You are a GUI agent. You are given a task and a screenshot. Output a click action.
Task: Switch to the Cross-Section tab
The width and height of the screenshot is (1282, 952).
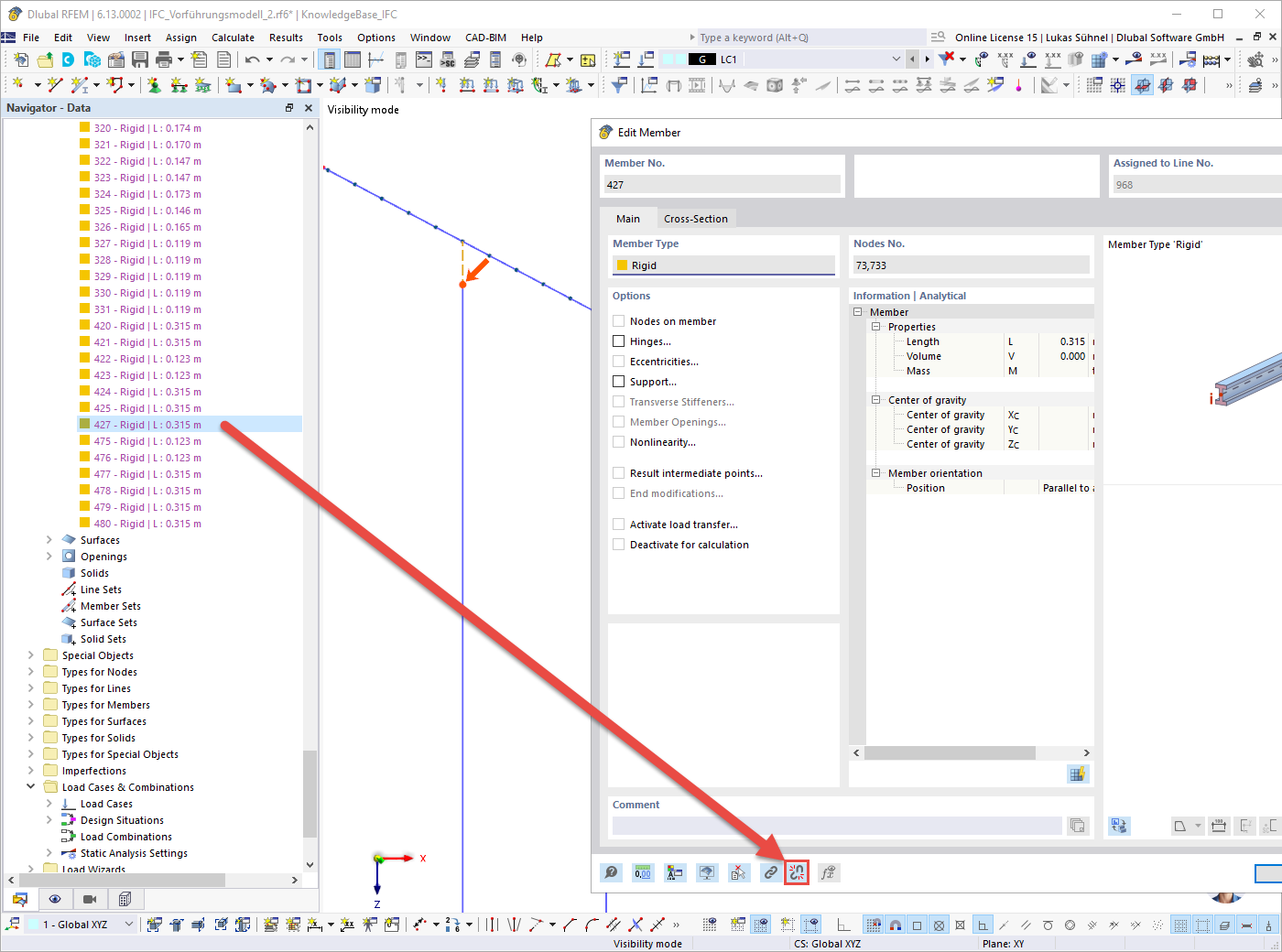pos(696,219)
